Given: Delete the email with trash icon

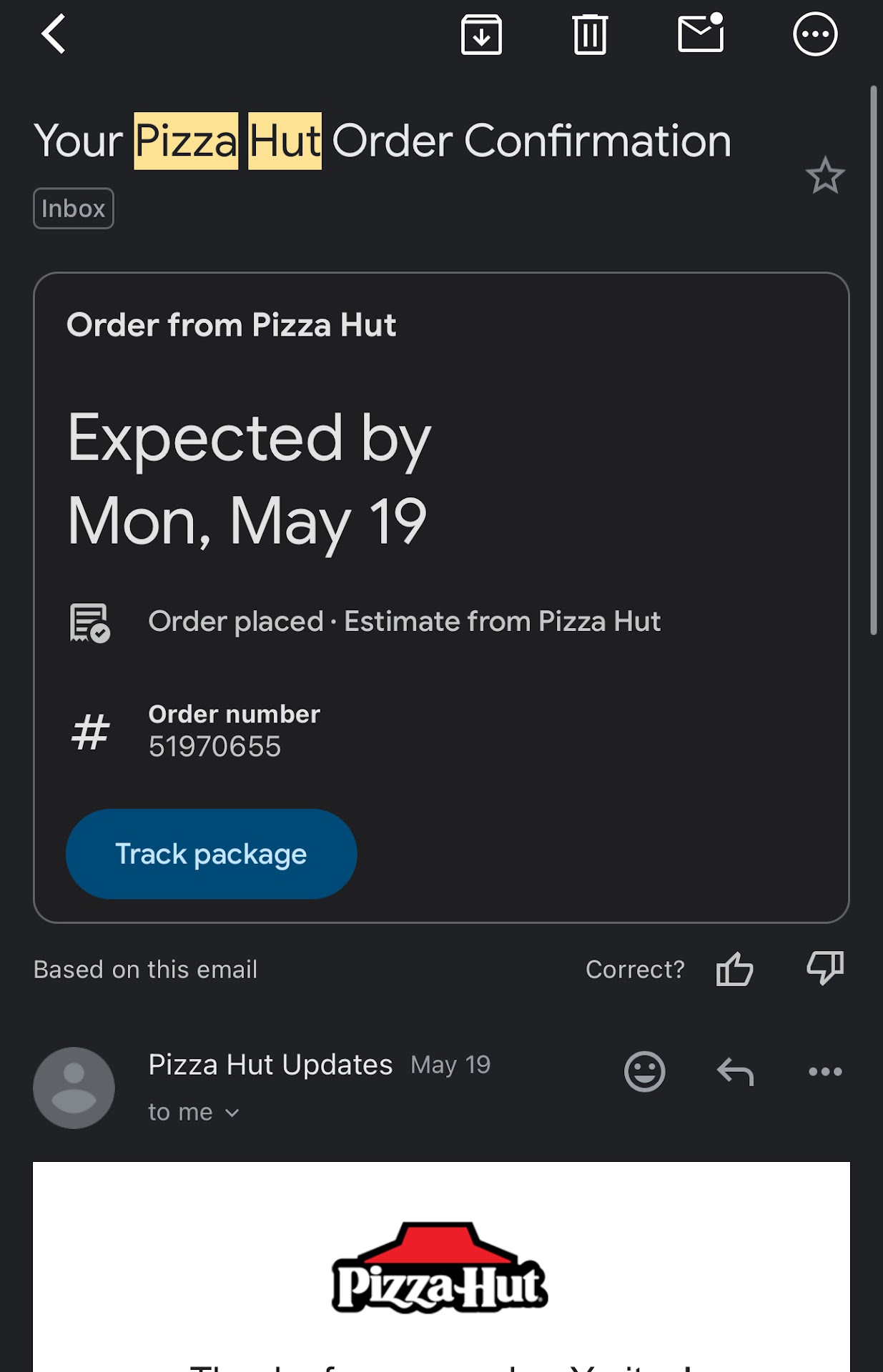Looking at the screenshot, I should coord(590,34).
